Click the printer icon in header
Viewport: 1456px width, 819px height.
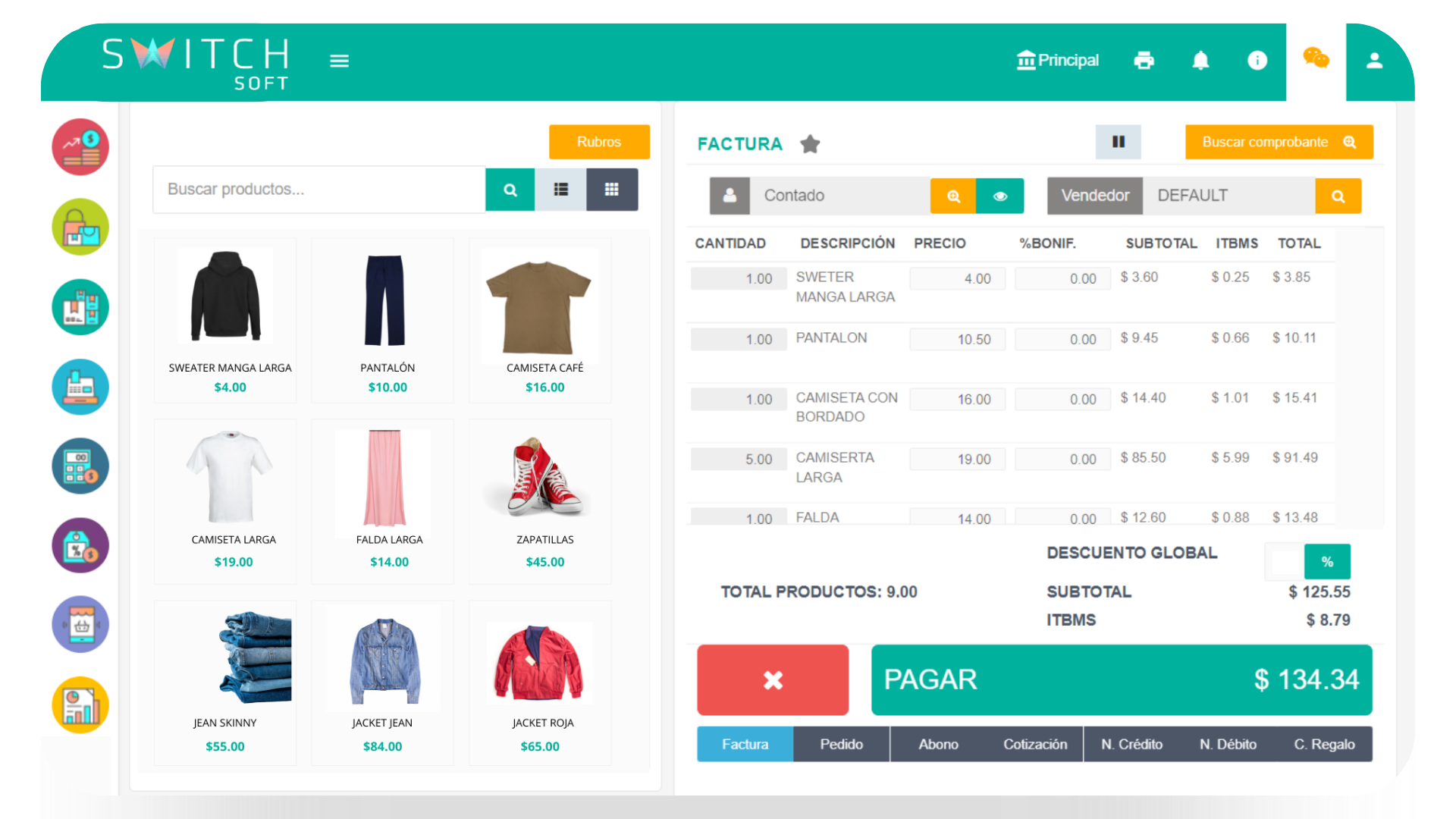point(1144,61)
